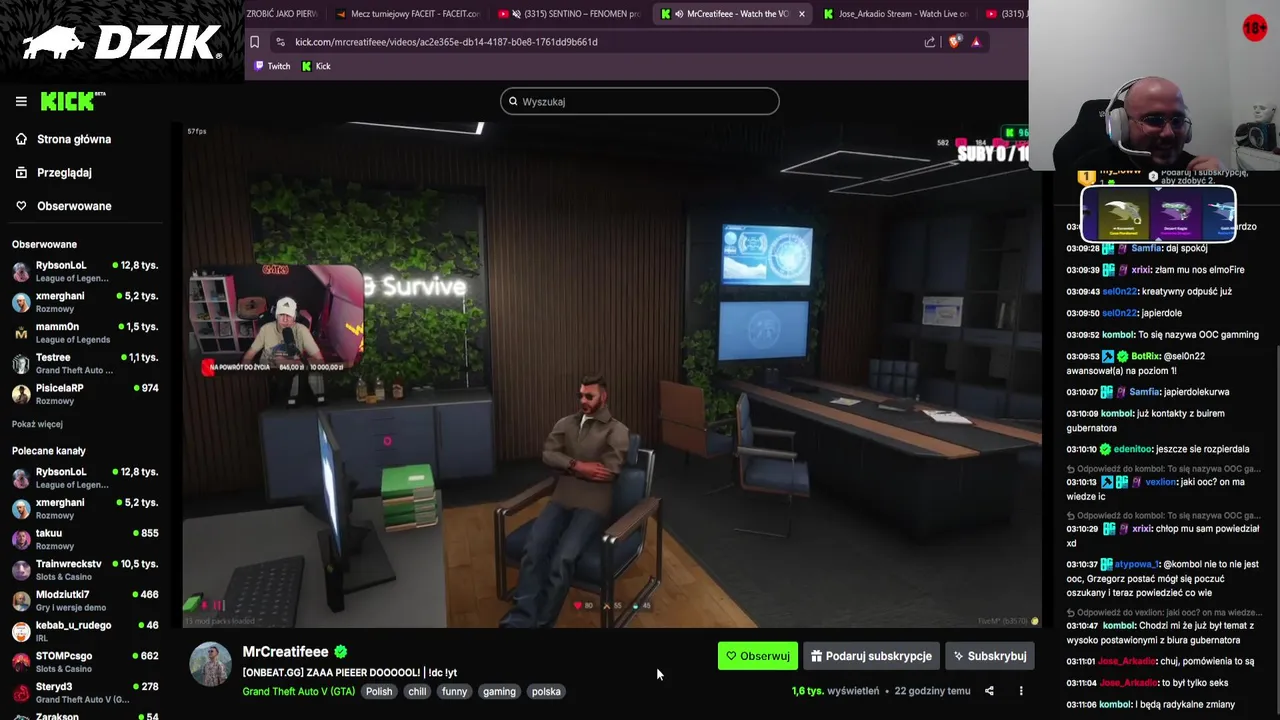The image size is (1280, 720).
Task: Open Obserwowane in sidebar
Action: tap(74, 206)
